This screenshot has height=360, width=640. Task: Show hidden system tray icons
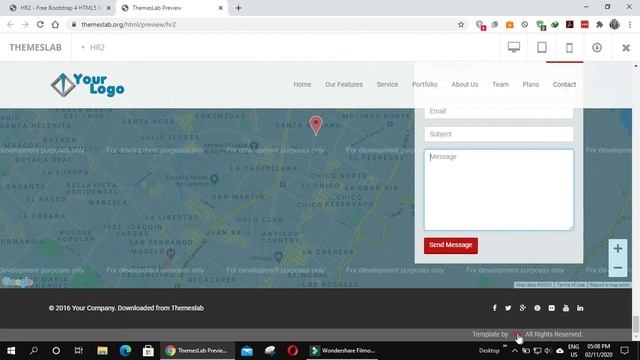pos(515,351)
